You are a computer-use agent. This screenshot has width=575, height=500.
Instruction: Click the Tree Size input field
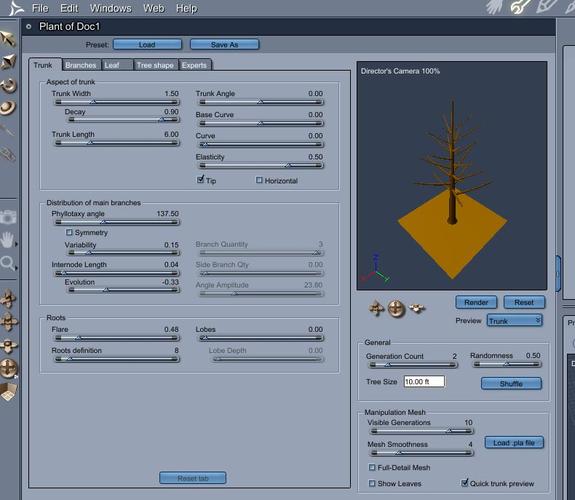point(424,382)
